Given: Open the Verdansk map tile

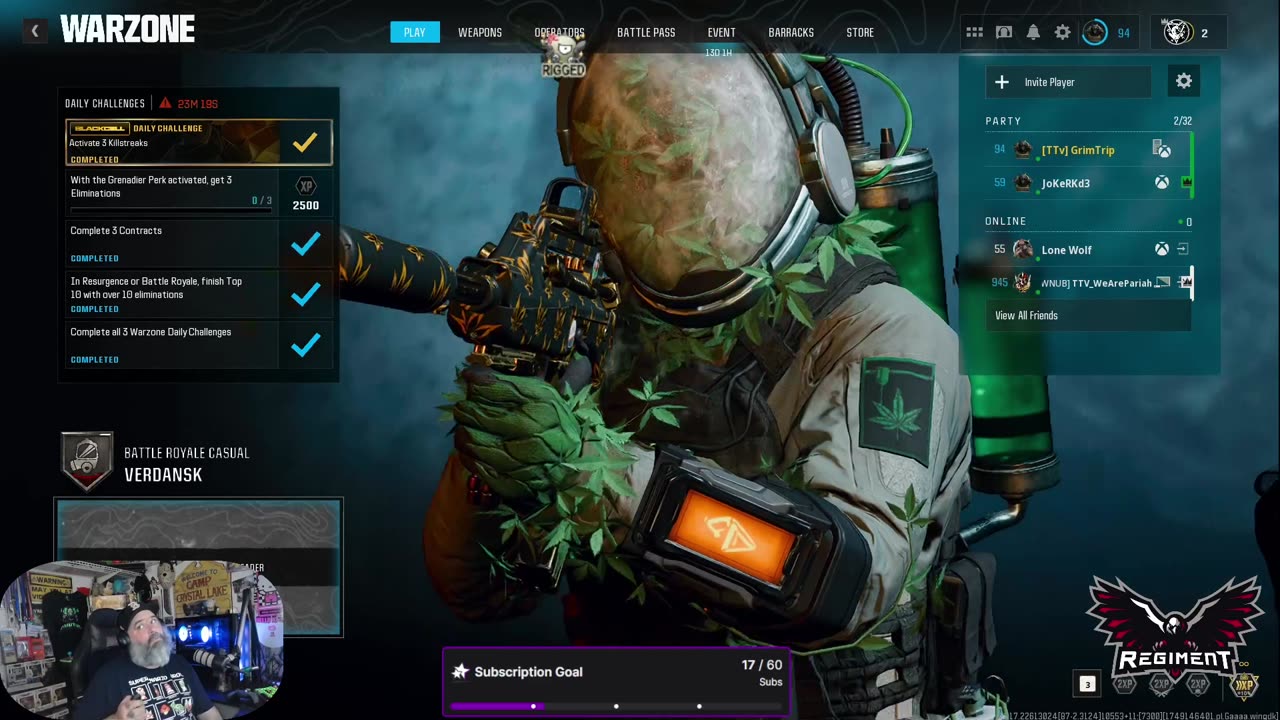Looking at the screenshot, I should pos(199,567).
